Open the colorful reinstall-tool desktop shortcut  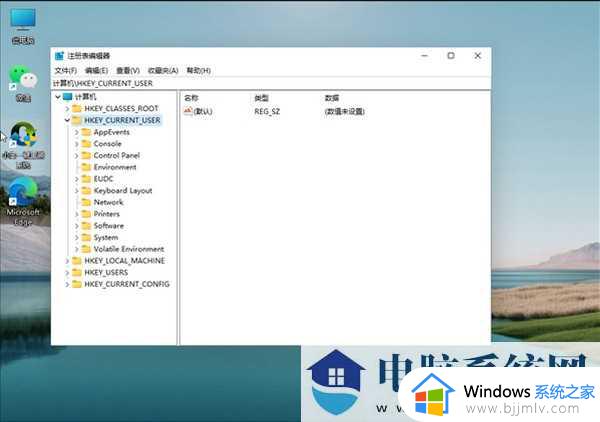pos(23,145)
